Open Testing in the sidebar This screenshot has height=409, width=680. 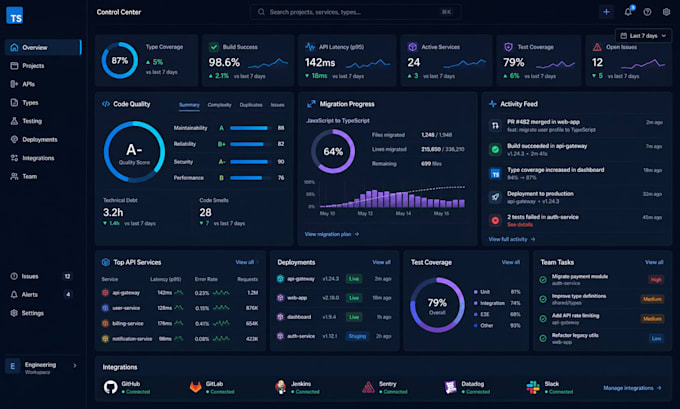click(x=42, y=121)
